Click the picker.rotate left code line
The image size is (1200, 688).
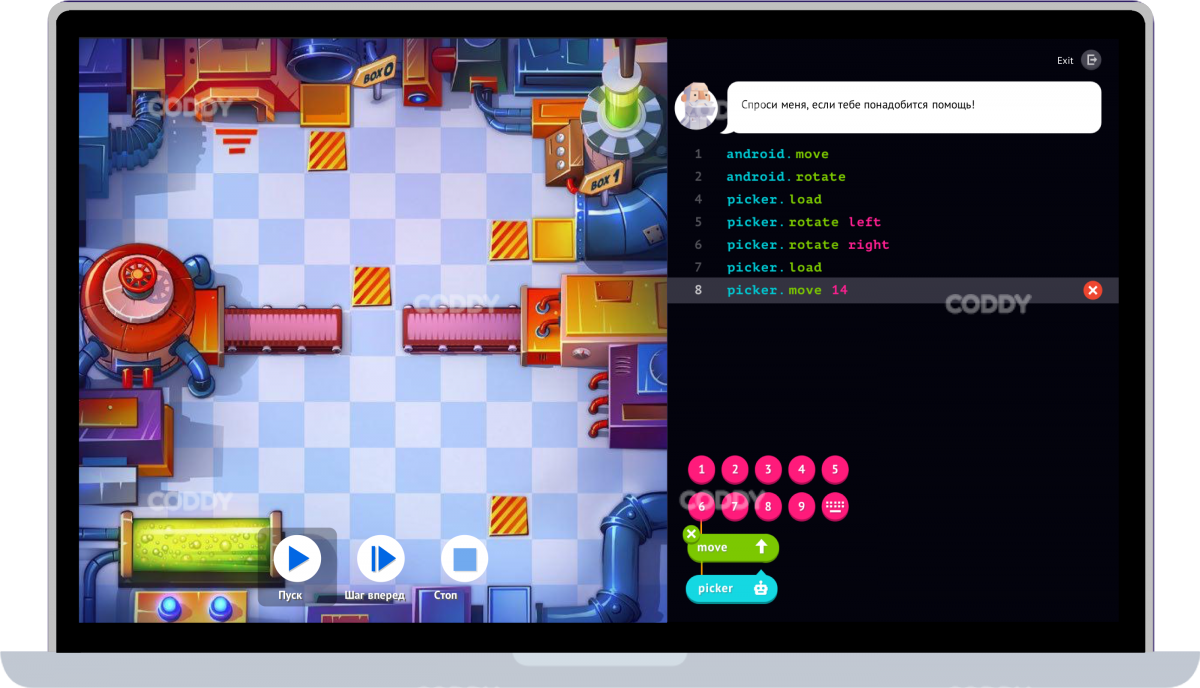pos(803,222)
